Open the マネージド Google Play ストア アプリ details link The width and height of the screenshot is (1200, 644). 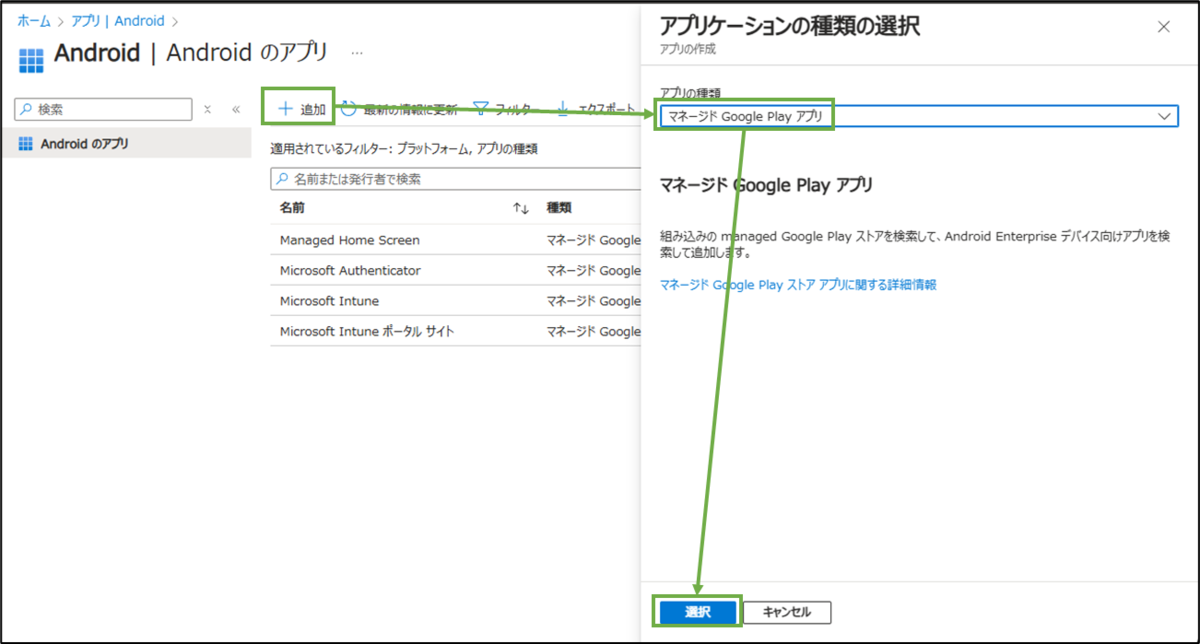coord(798,285)
